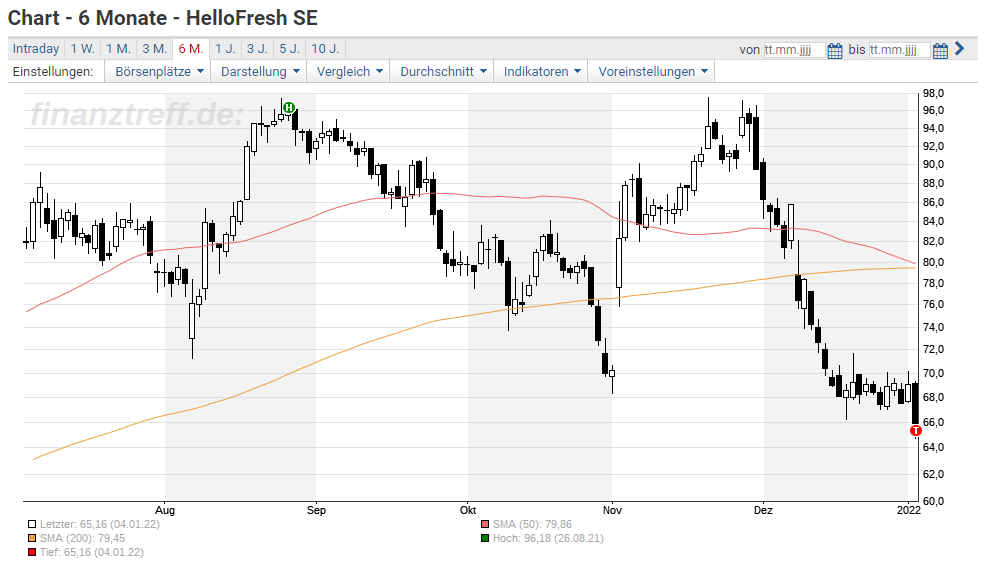Switch to the 3 M. time range
Screen dimensions: 994x565
(154, 49)
